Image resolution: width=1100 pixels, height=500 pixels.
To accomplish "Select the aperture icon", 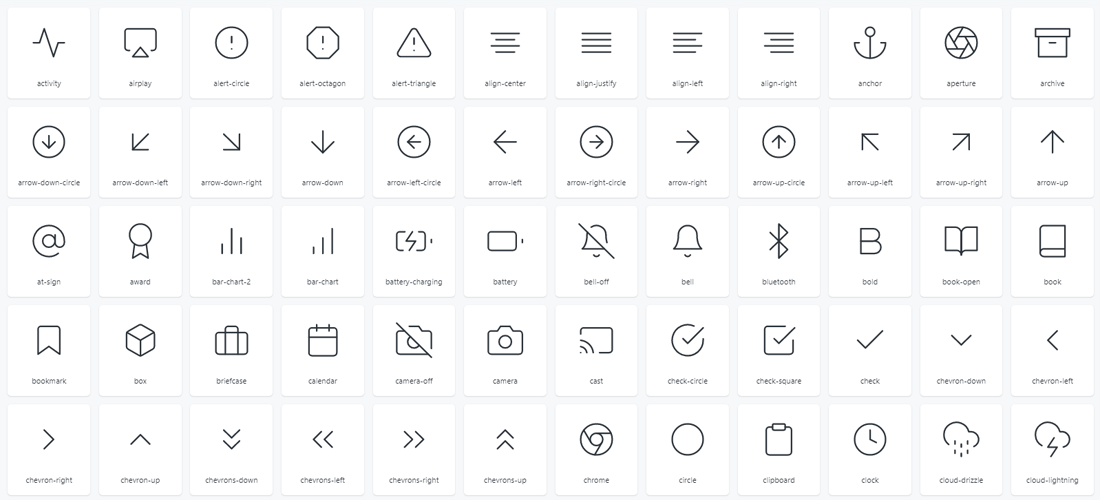I will [x=961, y=43].
